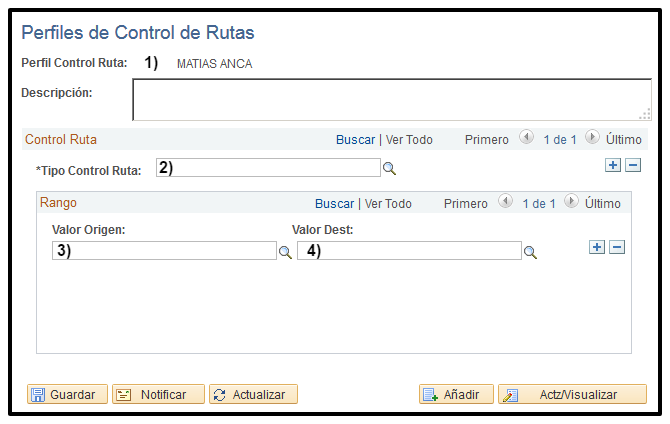Delete the current Rango row
The image size is (670, 424).
point(617,247)
